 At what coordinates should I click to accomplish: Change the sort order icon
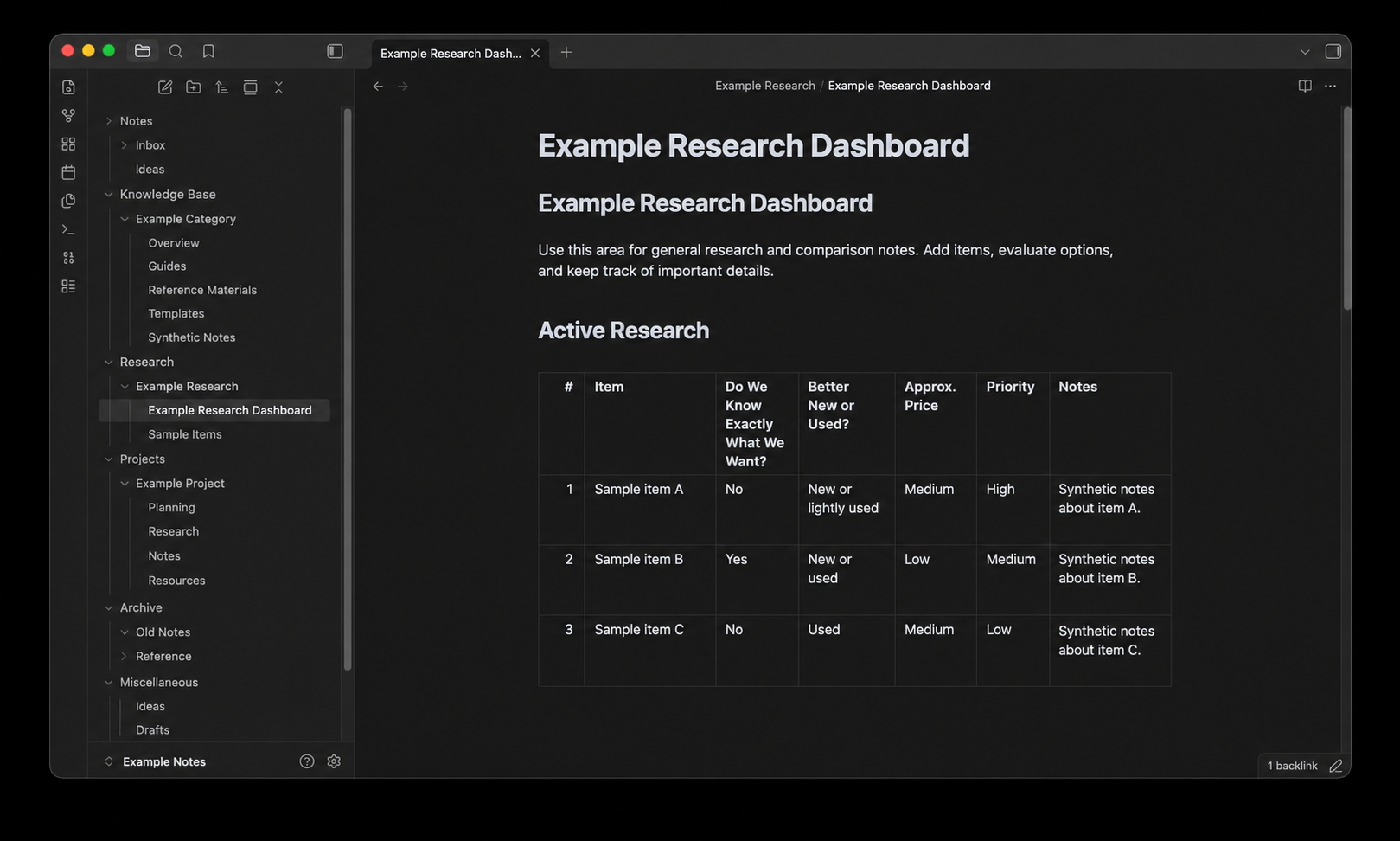click(222, 87)
